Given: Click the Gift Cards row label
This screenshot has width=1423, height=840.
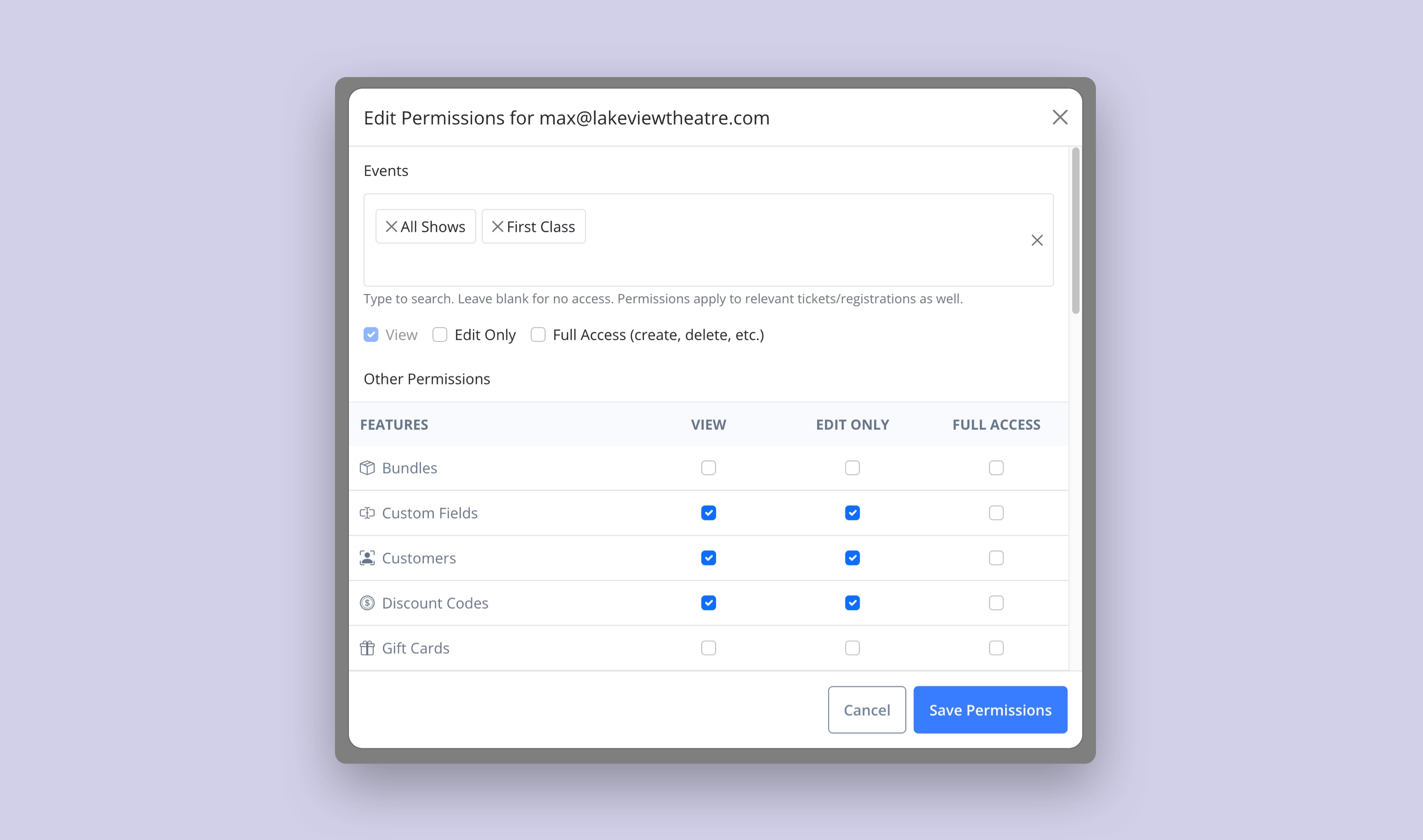Looking at the screenshot, I should pos(416,648).
